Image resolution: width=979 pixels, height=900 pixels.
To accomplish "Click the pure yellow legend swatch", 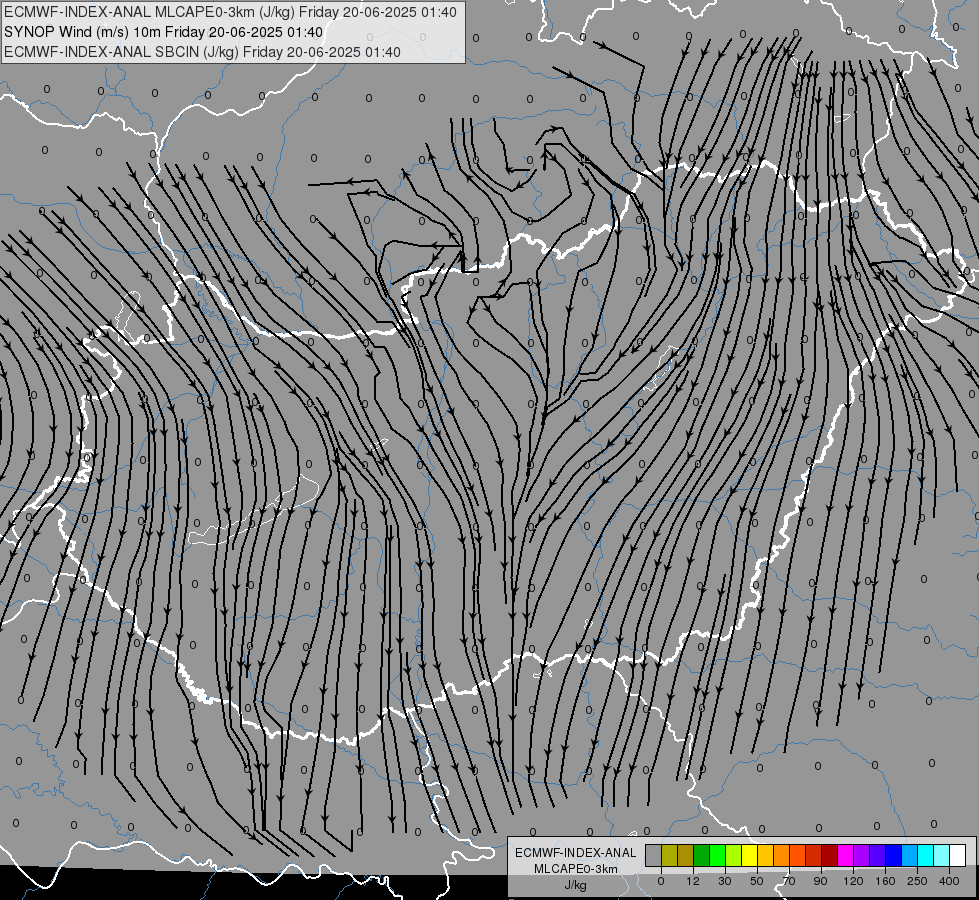I will pos(750,856).
